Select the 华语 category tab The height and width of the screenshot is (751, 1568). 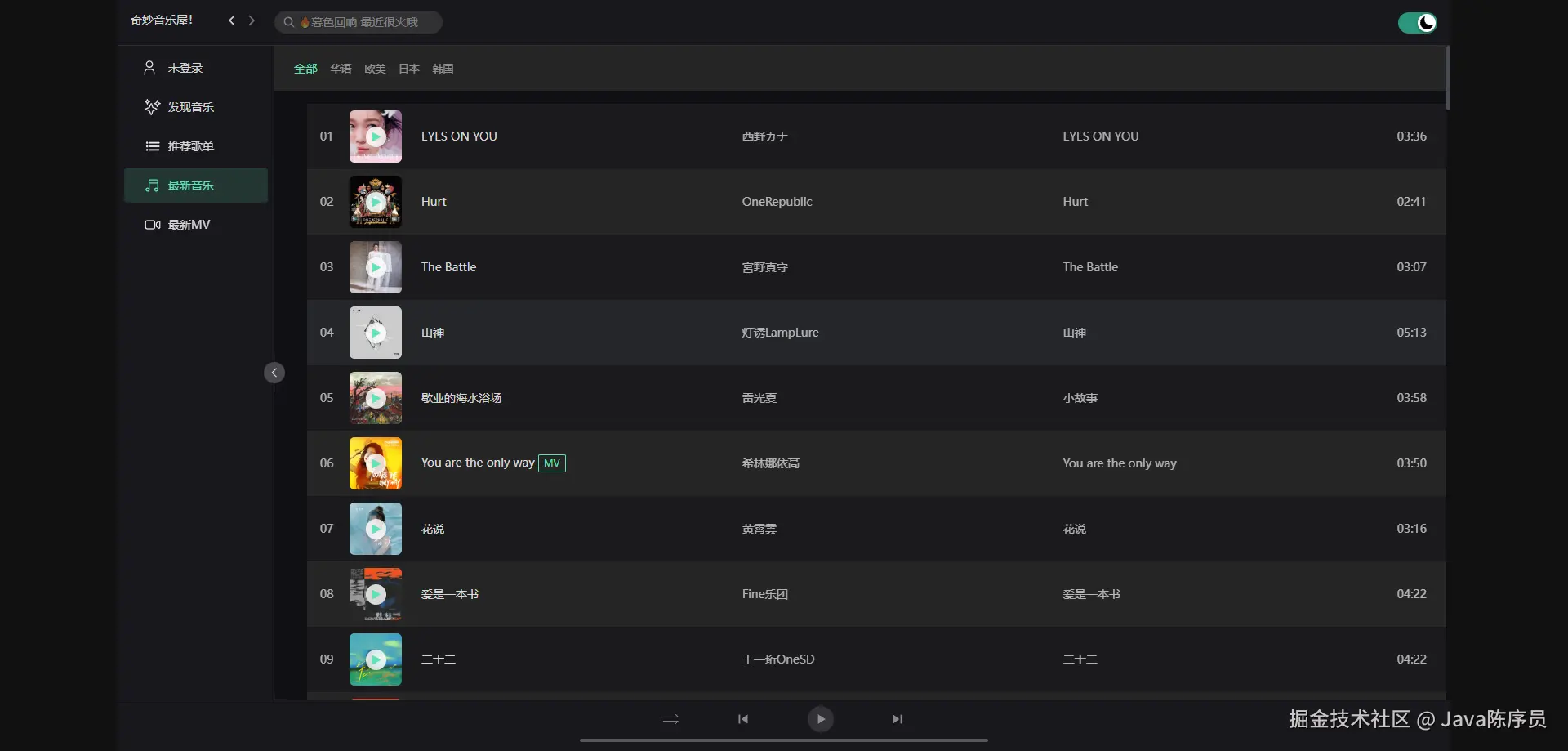point(341,69)
